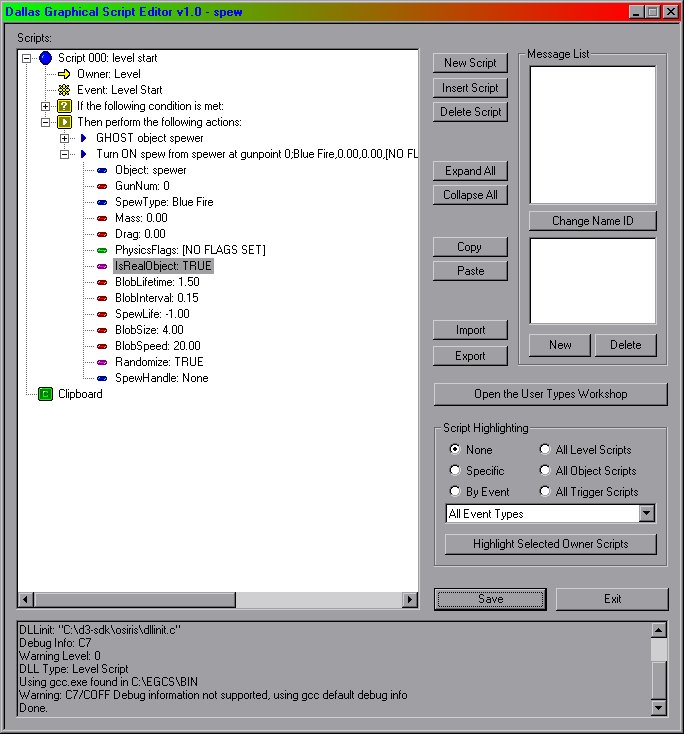This screenshot has height=734, width=684.
Task: Collapse the Script 000 tree node
Action: pyautogui.click(x=27, y=58)
